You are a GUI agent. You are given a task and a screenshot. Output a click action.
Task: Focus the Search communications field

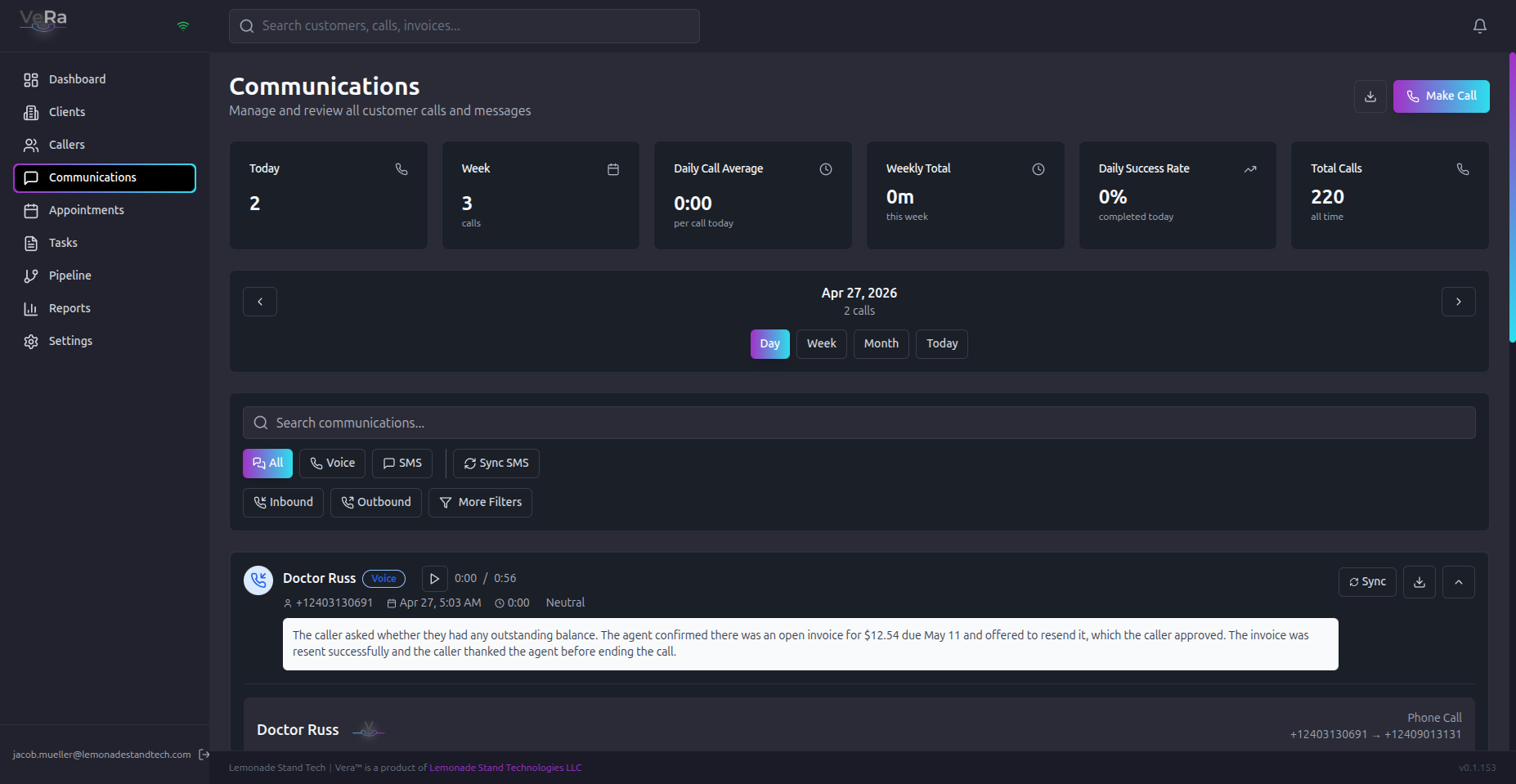859,423
